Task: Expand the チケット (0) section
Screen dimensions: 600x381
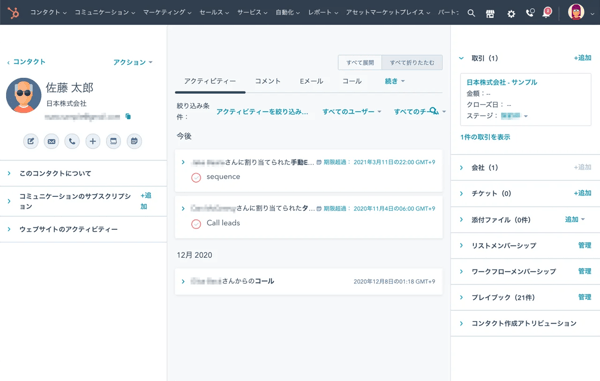Action: pos(461,194)
